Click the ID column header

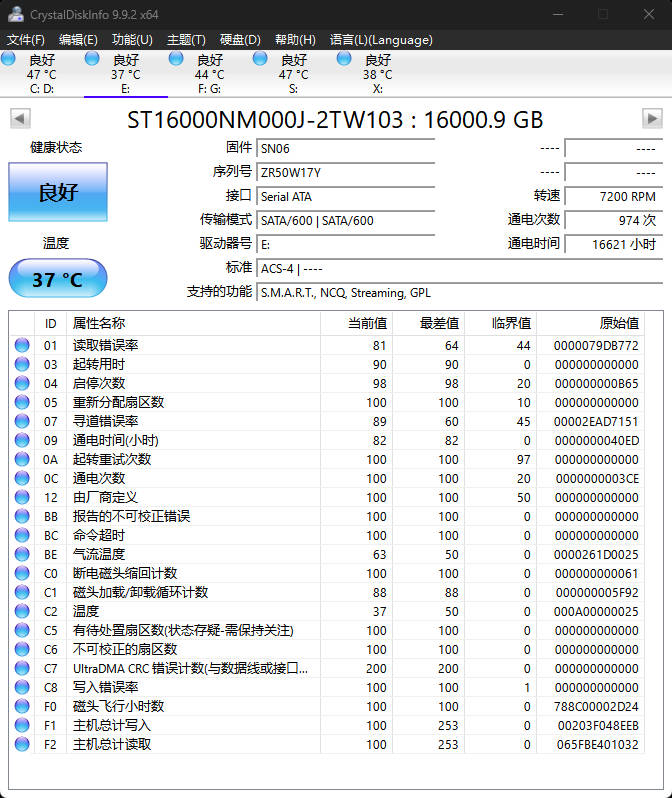50,324
